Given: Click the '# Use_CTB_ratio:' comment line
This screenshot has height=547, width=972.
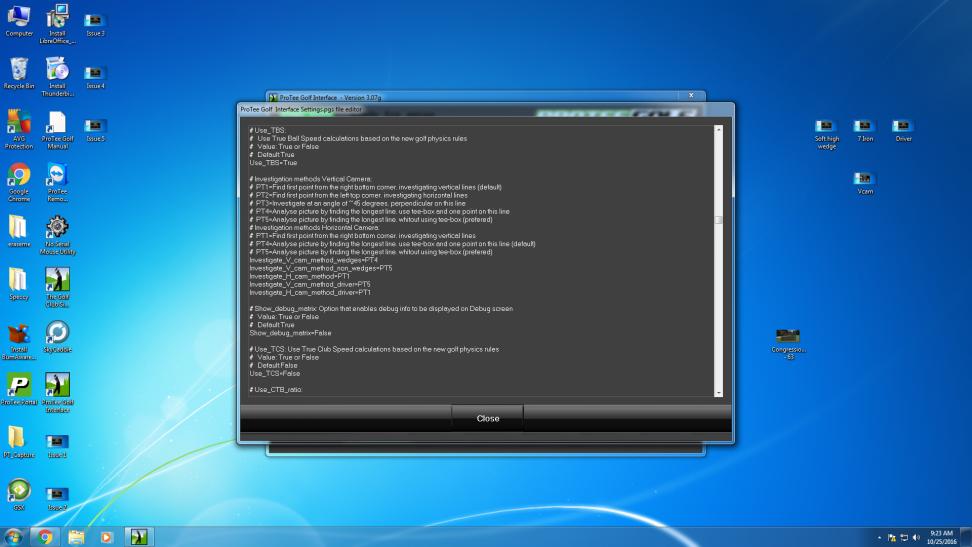Looking at the screenshot, I should coord(275,389).
